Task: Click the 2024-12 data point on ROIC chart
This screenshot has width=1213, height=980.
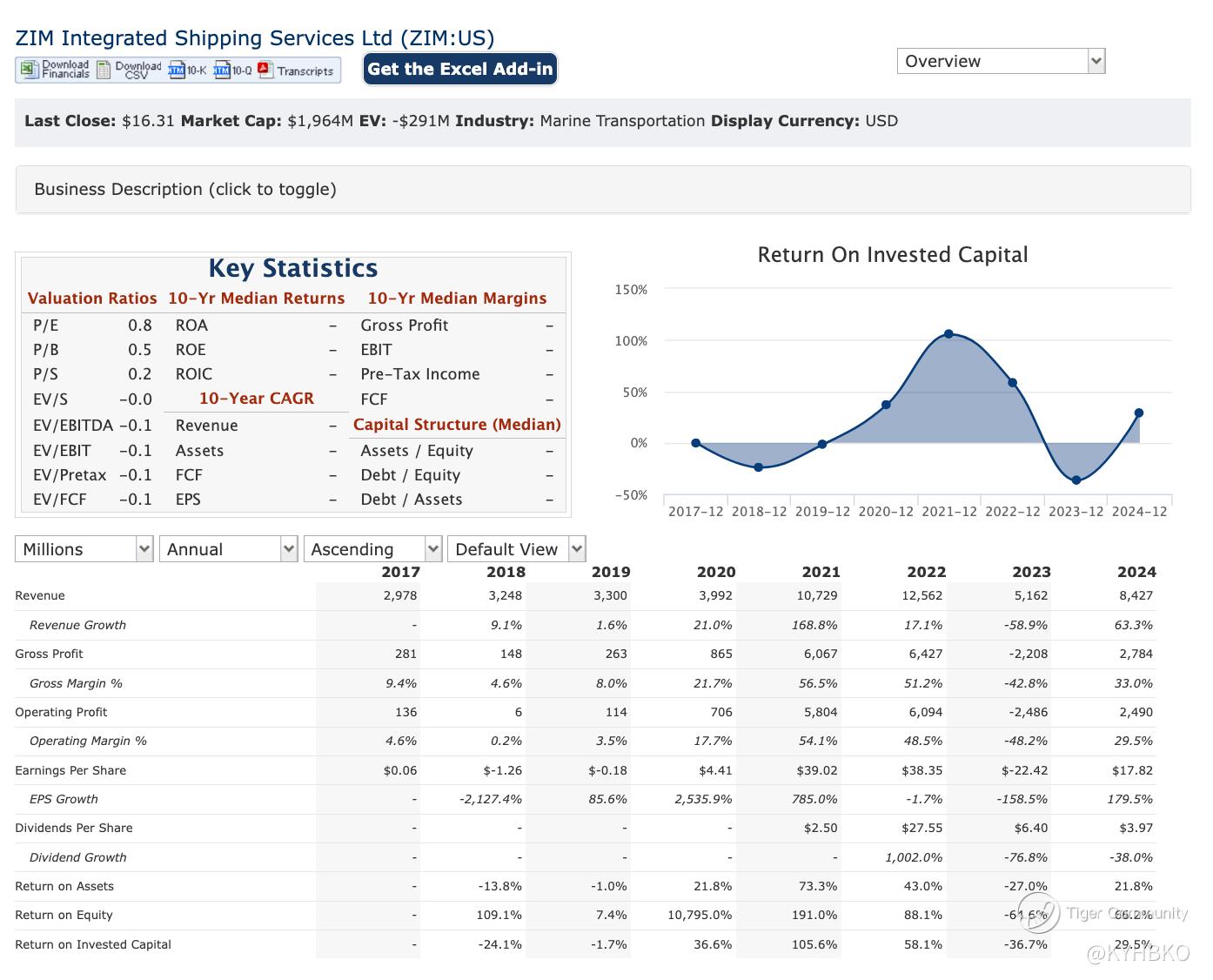Action: pos(1139,413)
